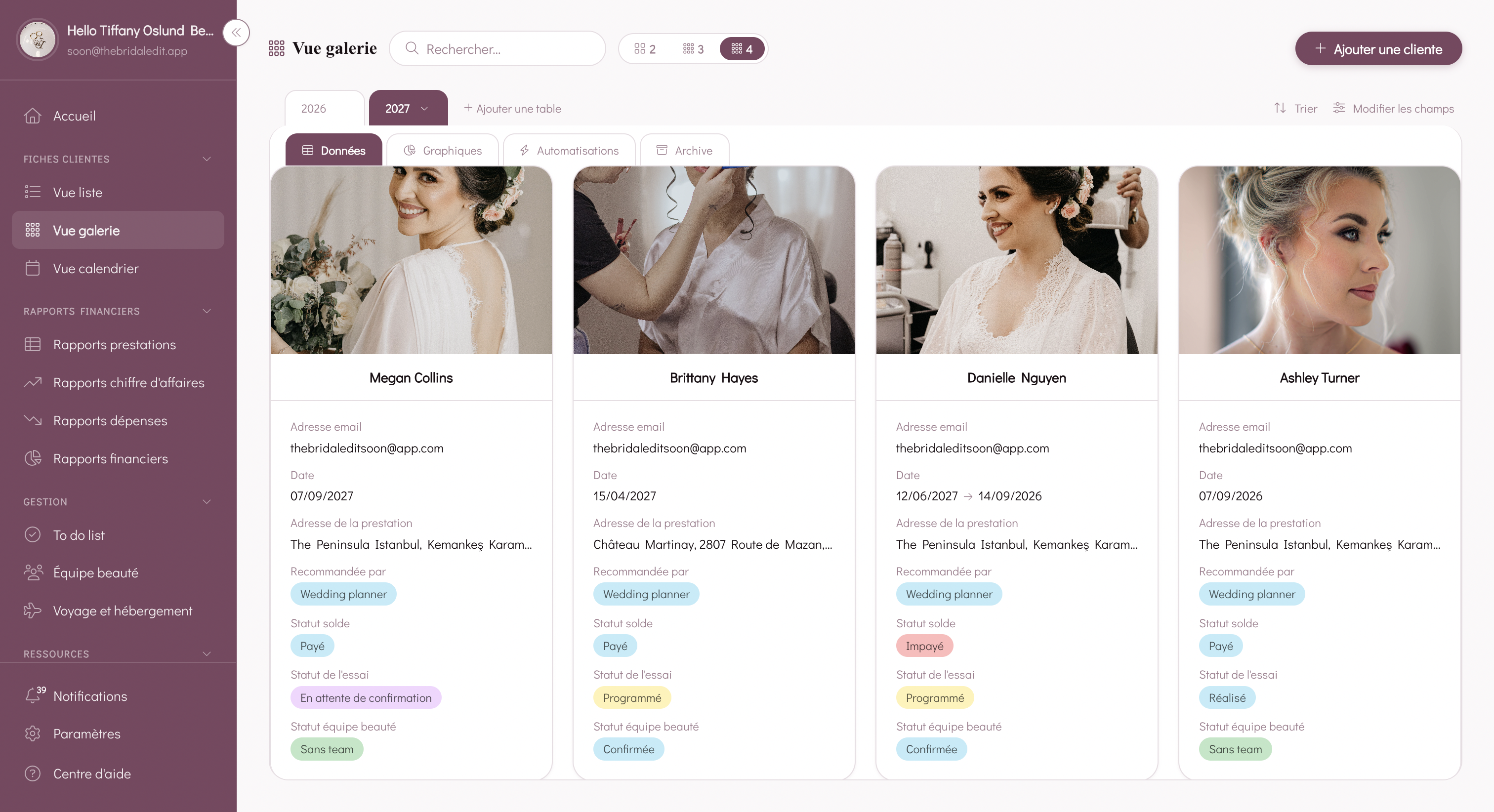Click En attente de confirmation tag

pyautogui.click(x=366, y=698)
